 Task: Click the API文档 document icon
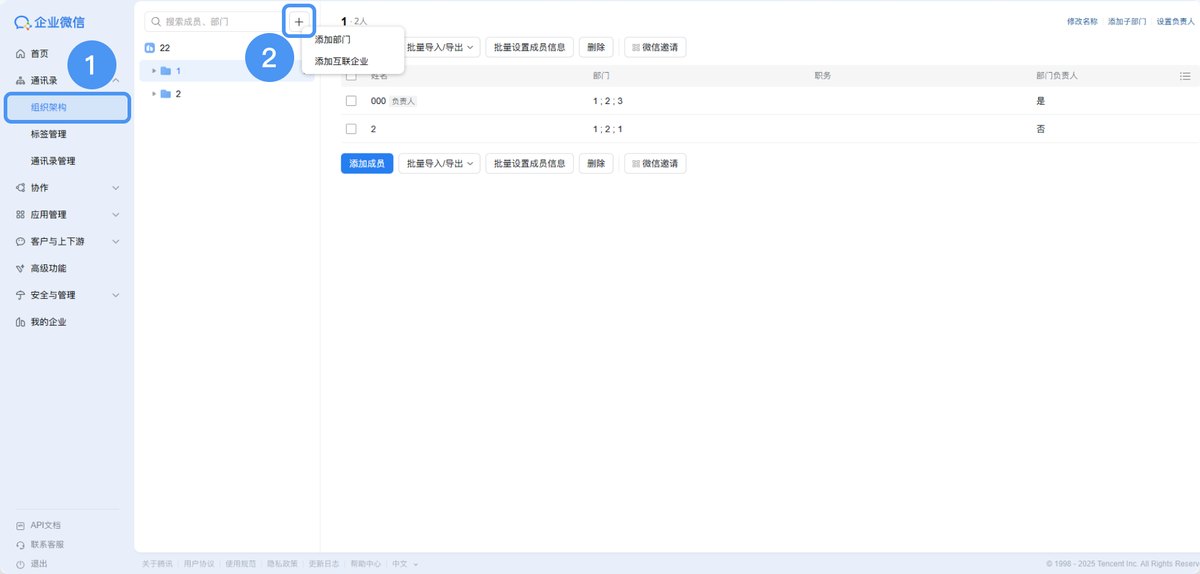(x=21, y=525)
